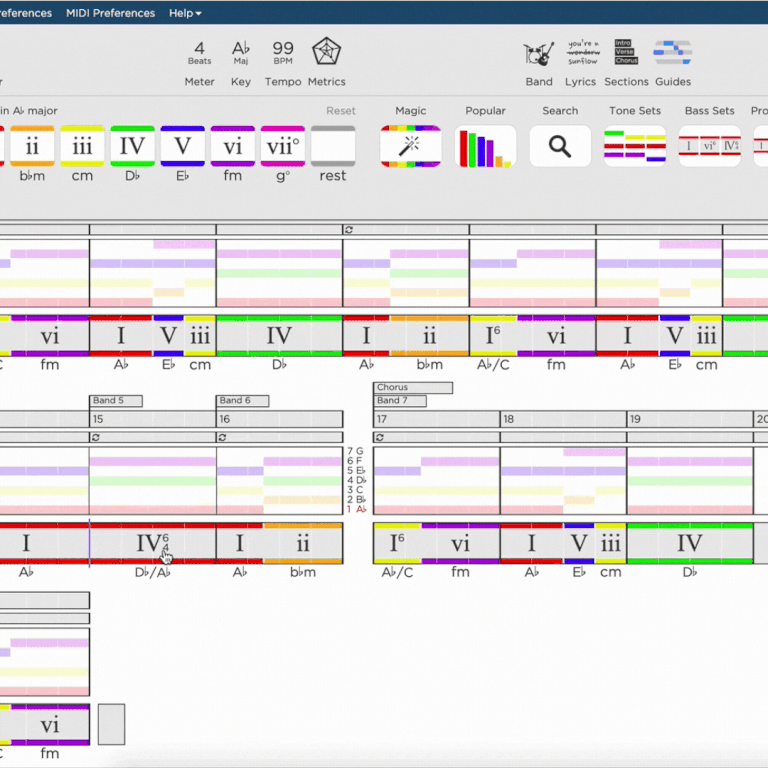Select the ii (b♭m) chord in the palette
Image resolution: width=768 pixels, height=768 pixels.
(x=32, y=146)
